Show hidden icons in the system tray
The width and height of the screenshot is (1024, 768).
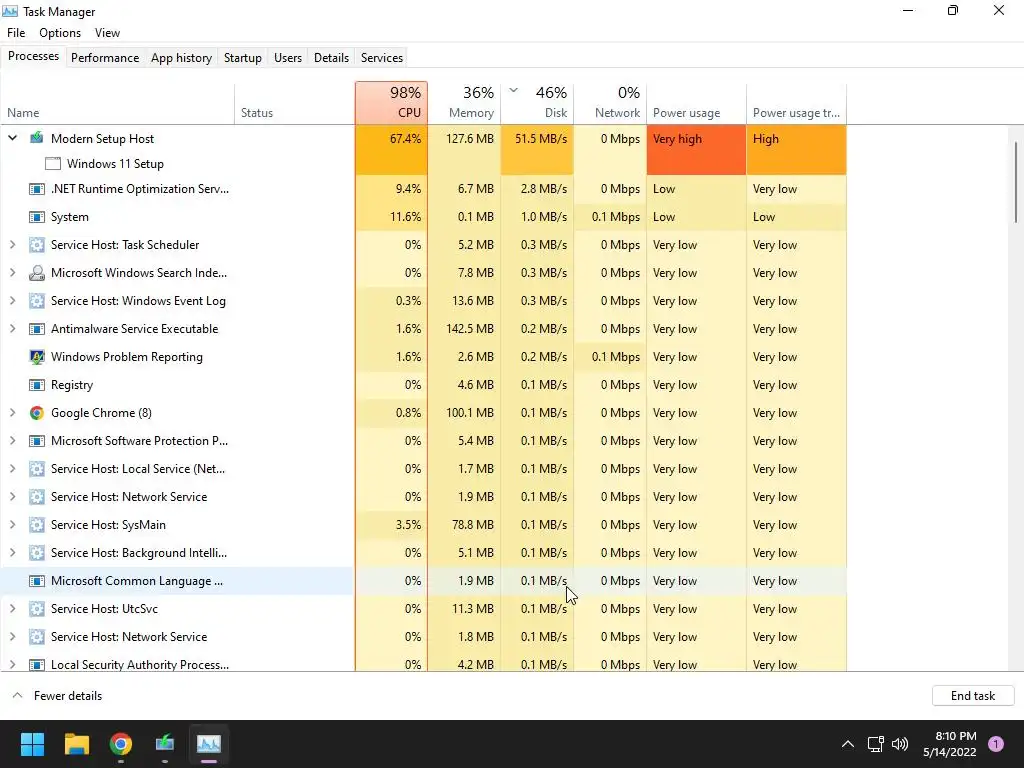pyautogui.click(x=848, y=744)
